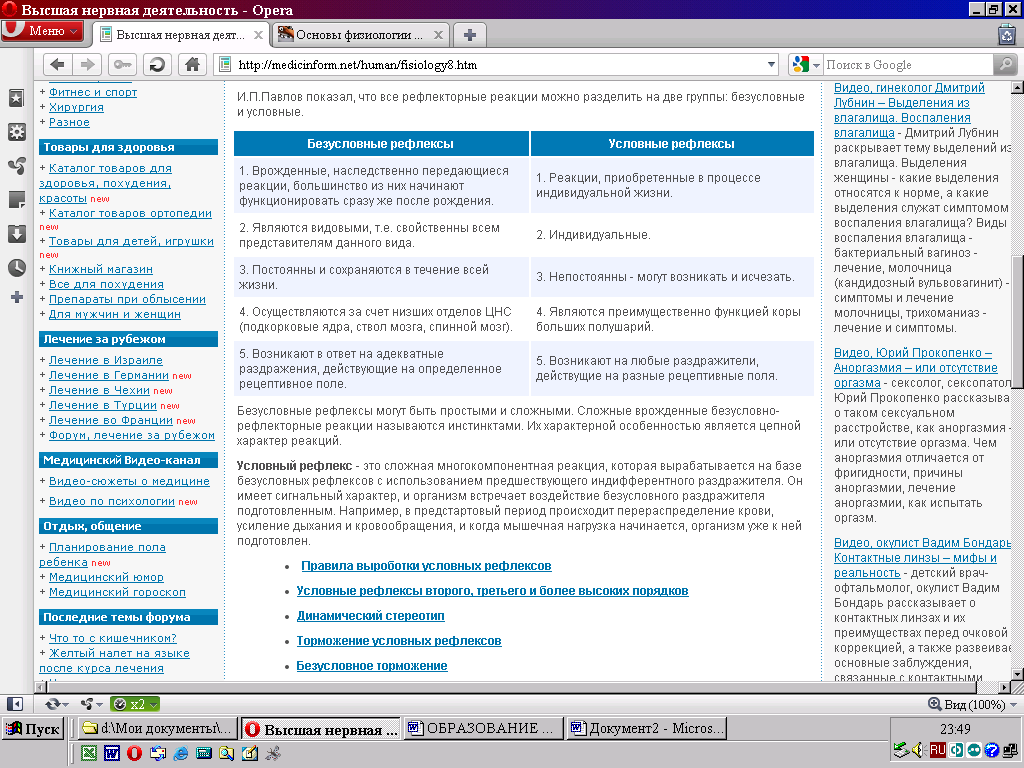The width and height of the screenshot is (1024, 768).
Task: Click inside the URL address field
Action: point(496,65)
